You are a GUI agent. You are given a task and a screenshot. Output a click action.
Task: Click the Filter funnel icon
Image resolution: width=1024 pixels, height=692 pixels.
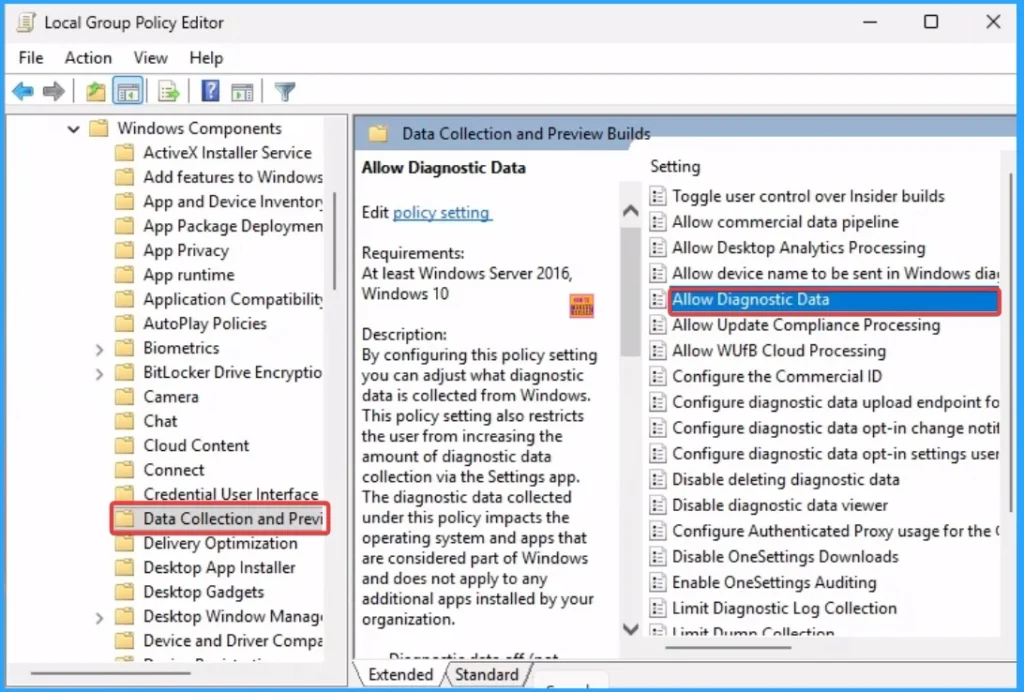pos(285,92)
